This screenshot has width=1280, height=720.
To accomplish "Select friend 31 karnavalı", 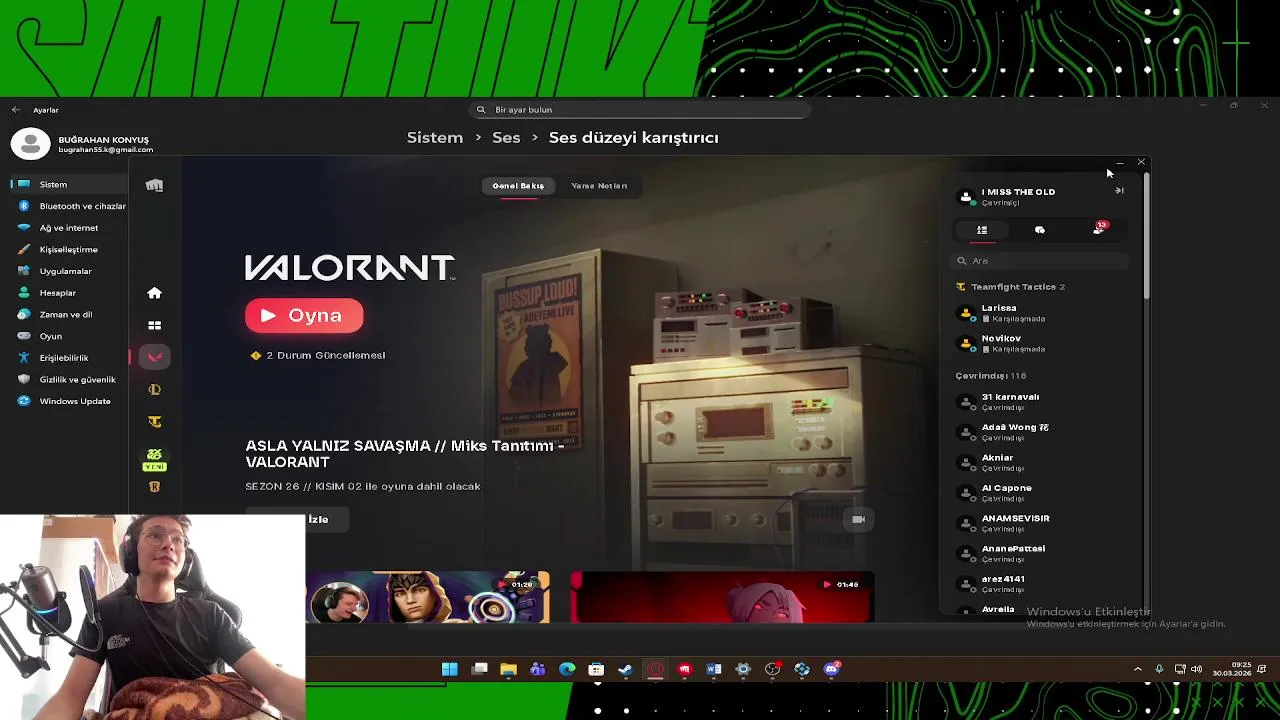I will (x=1040, y=402).
